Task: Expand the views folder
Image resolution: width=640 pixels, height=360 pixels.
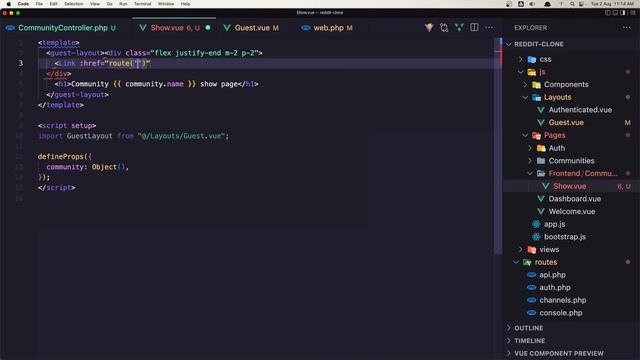Action: coord(571,249)
